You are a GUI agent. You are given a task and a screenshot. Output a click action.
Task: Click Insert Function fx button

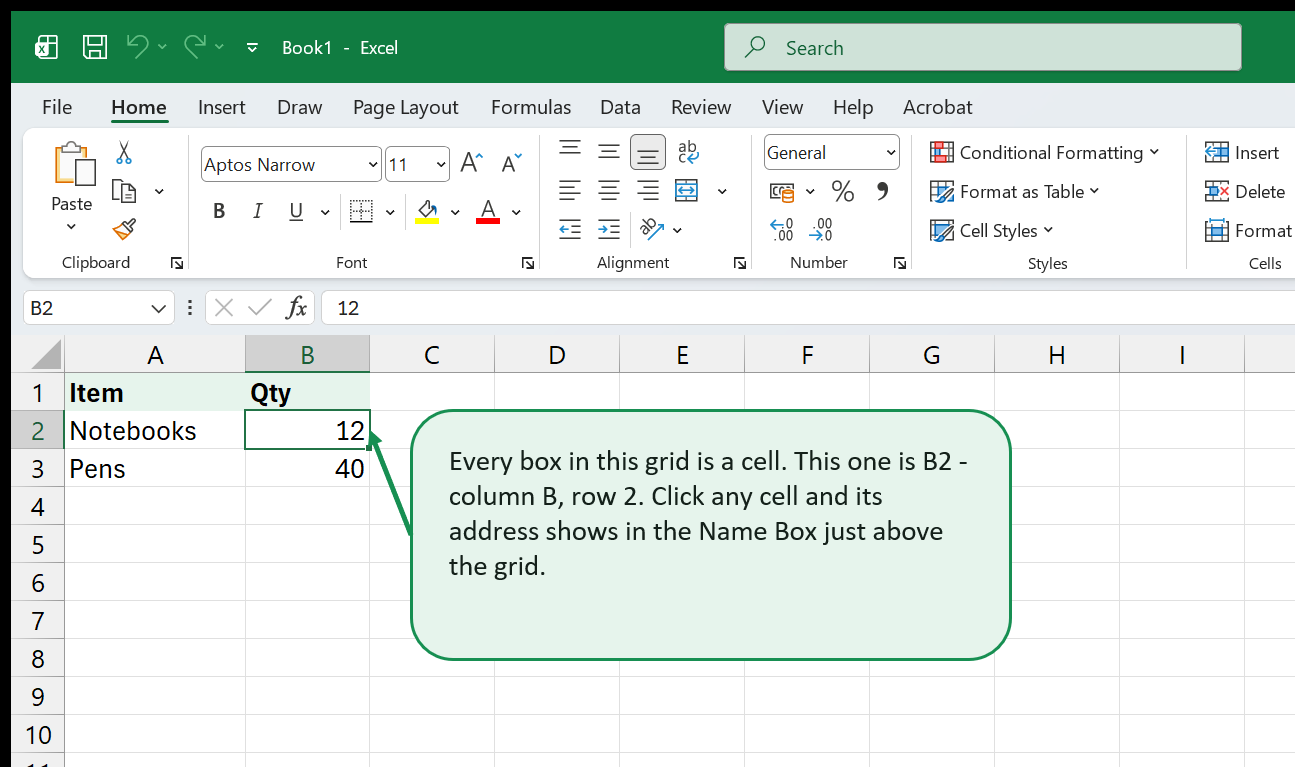click(296, 308)
